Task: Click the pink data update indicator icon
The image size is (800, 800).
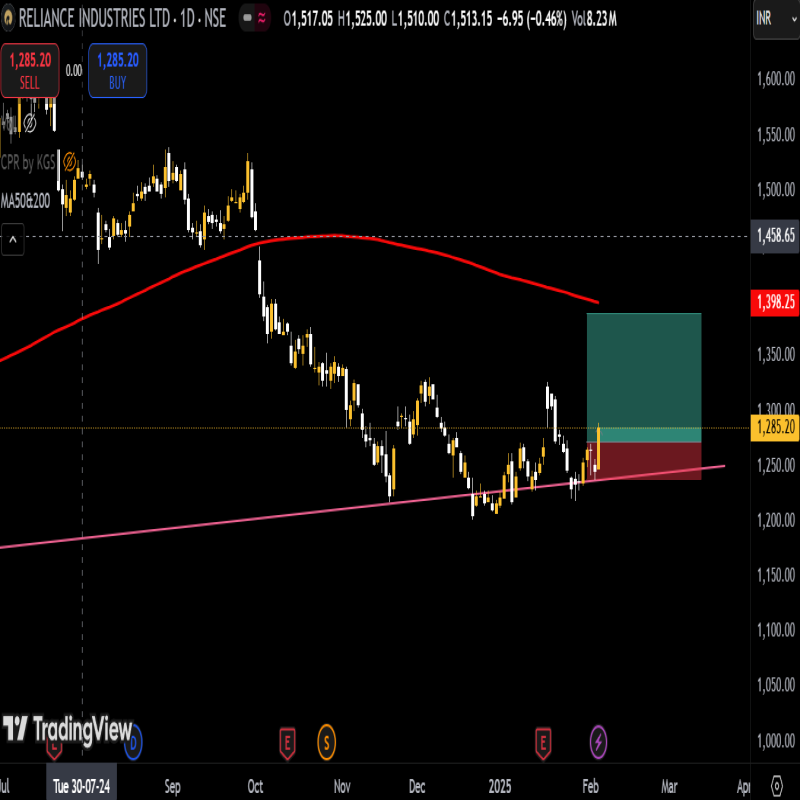Action: click(262, 18)
